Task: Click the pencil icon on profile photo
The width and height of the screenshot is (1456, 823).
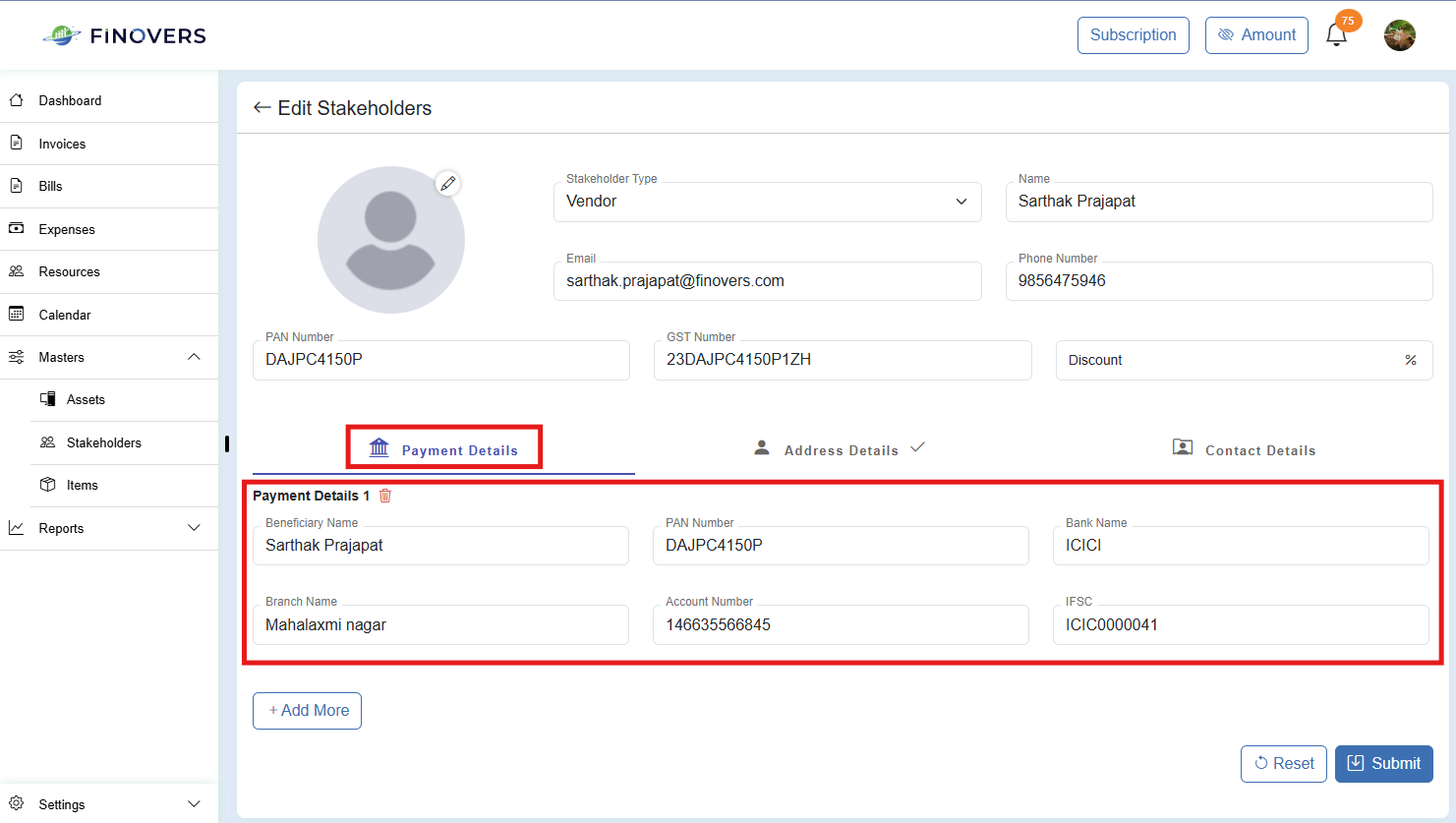Action: point(448,183)
